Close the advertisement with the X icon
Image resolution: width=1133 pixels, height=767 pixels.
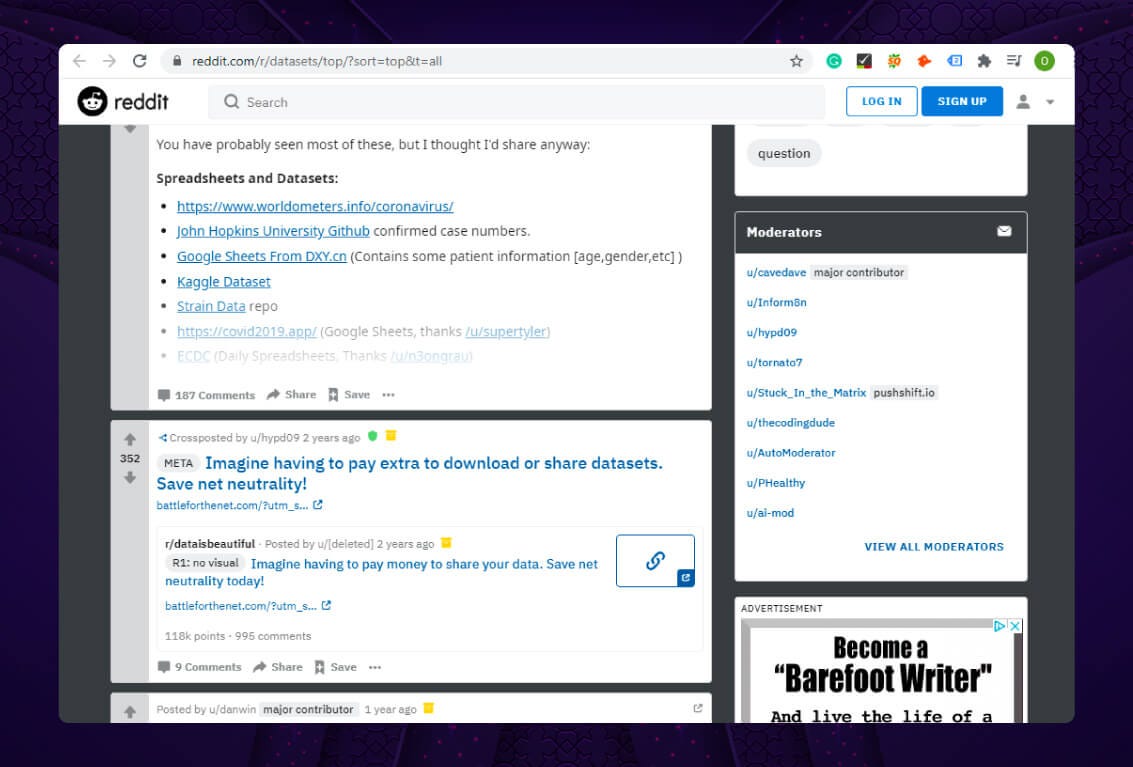[x=1014, y=626]
